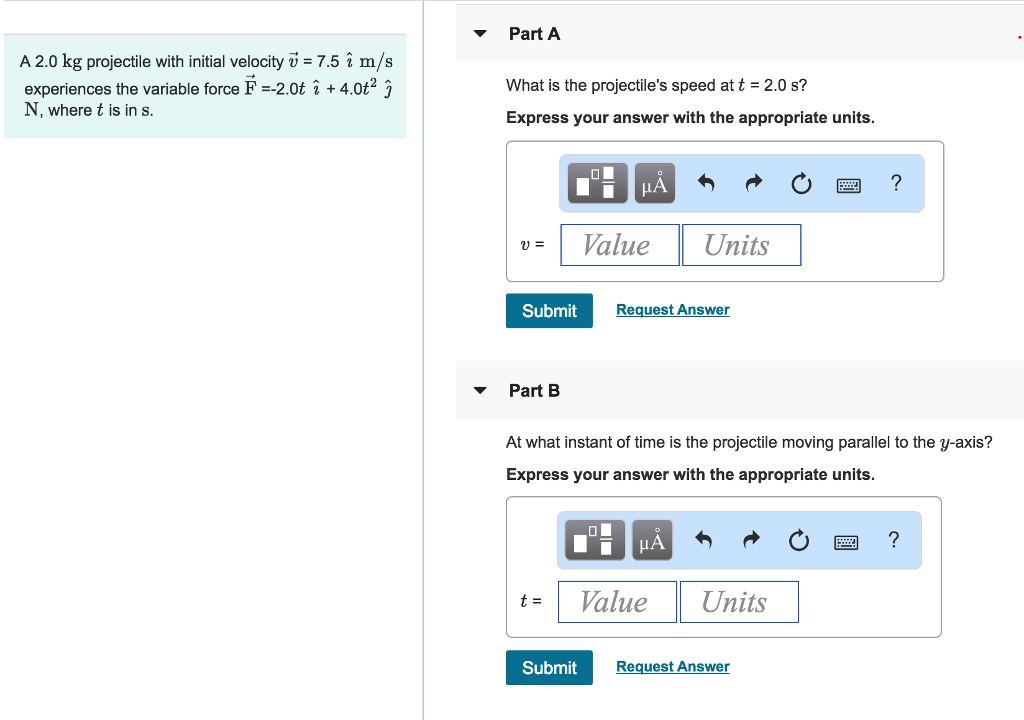Select the μÅ units palette in Part B
1024x720 pixels.
652,540
